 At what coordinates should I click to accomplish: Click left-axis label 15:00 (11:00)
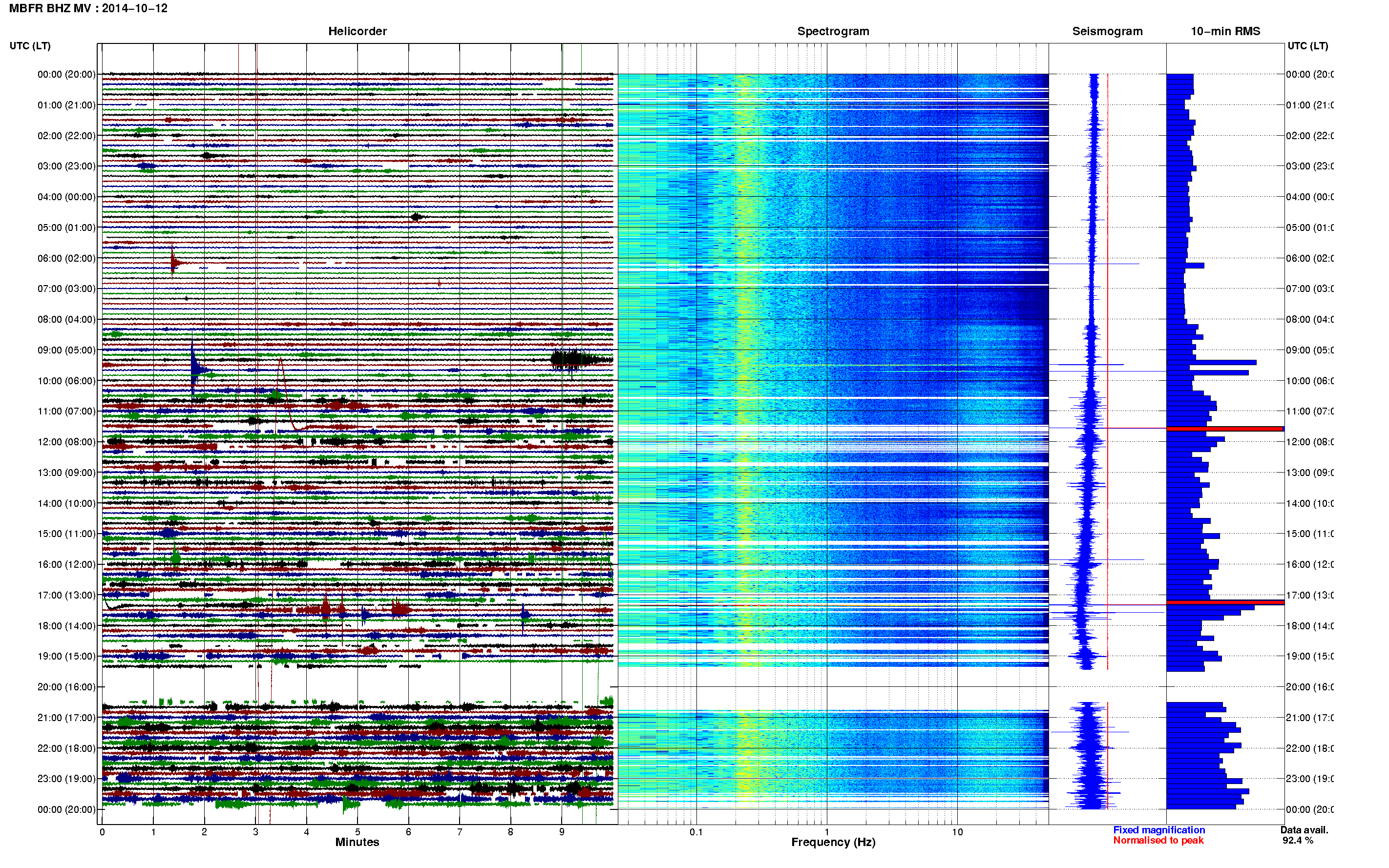(x=66, y=533)
